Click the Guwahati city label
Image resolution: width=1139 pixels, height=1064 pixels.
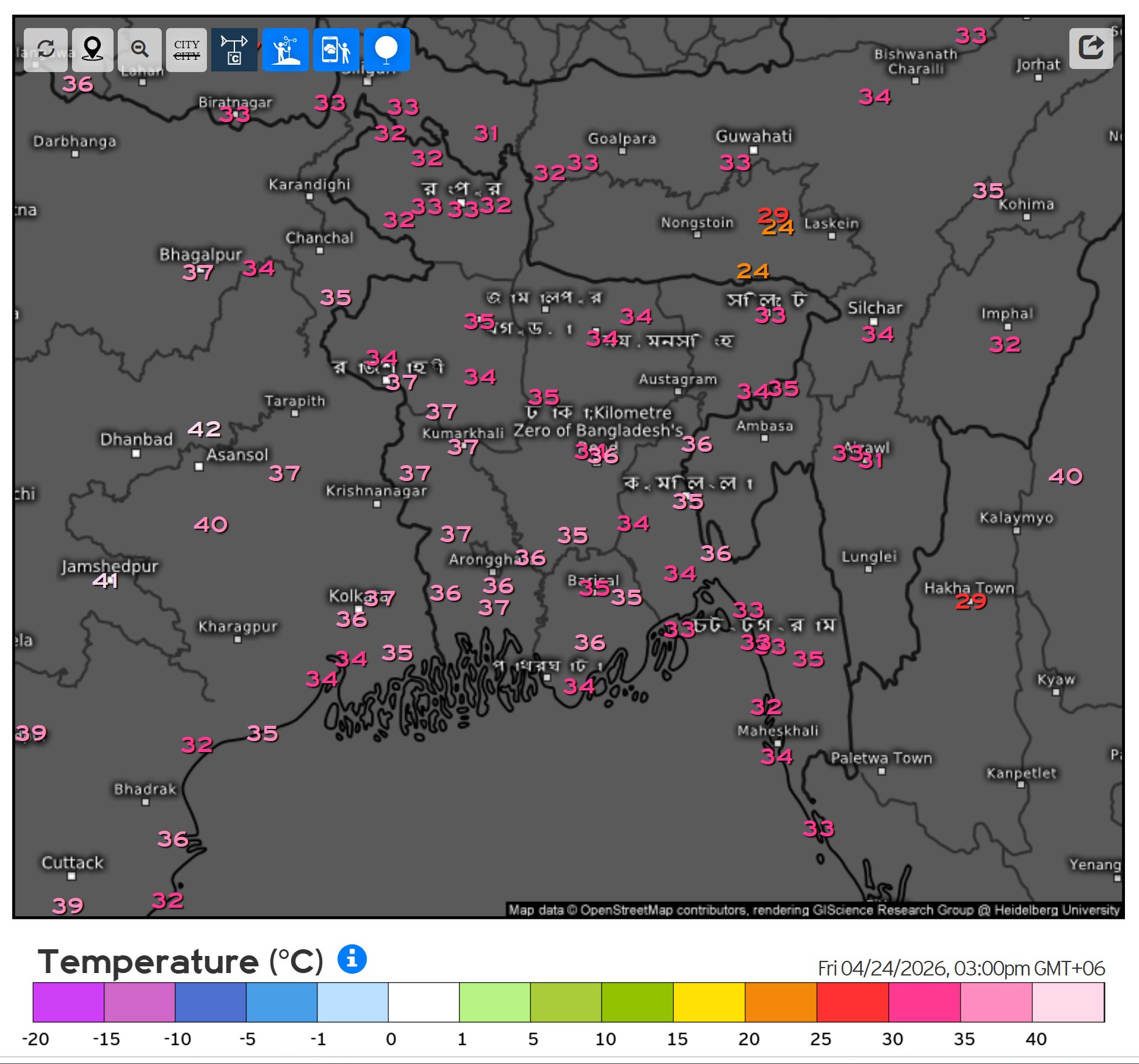[x=753, y=136]
